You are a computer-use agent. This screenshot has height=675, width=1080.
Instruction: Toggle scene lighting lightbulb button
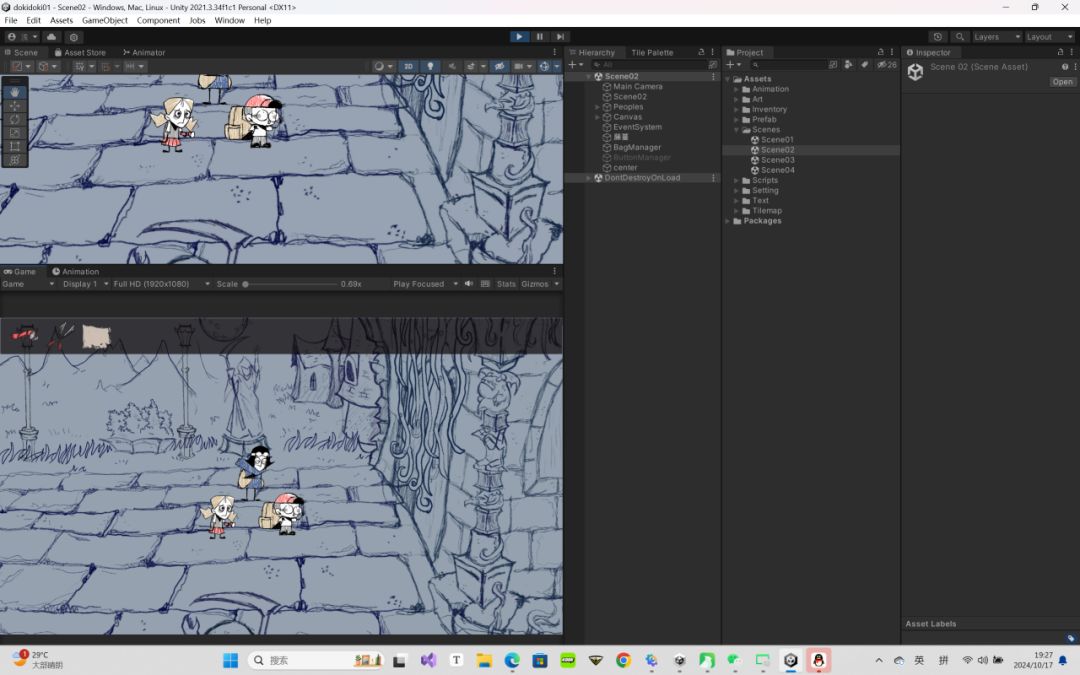431,66
